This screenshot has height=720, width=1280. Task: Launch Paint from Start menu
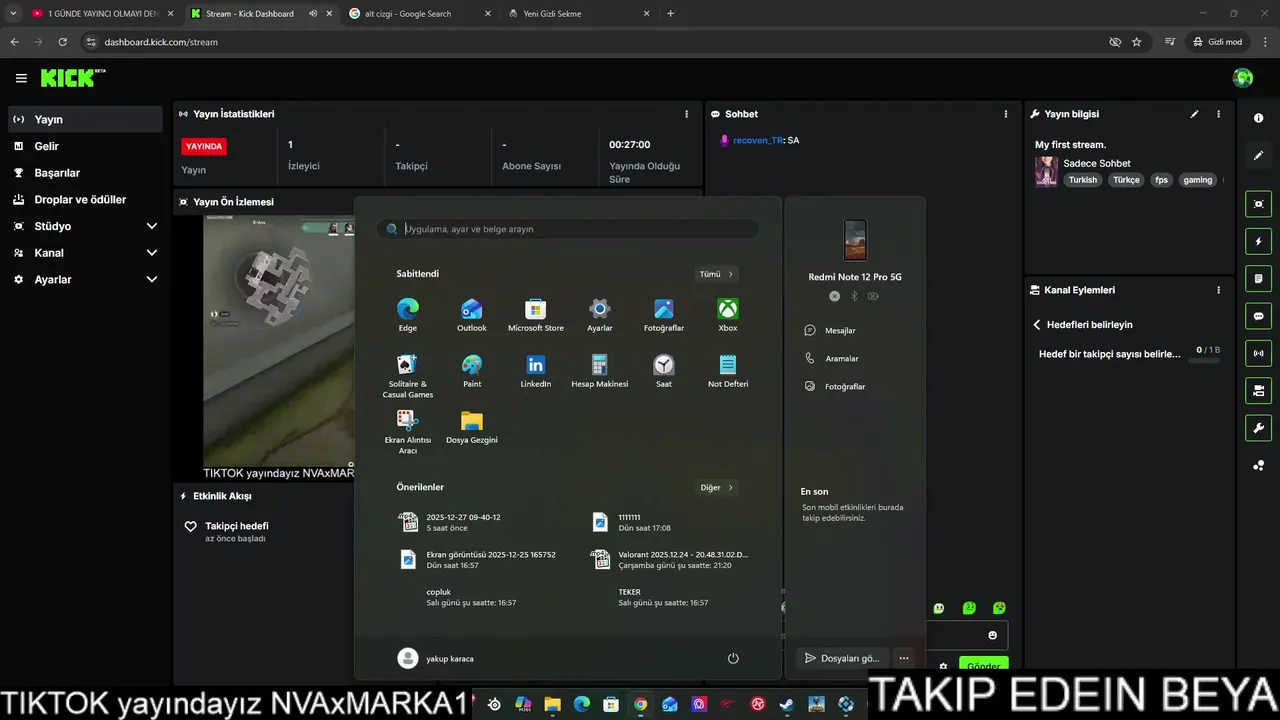pyautogui.click(x=472, y=371)
